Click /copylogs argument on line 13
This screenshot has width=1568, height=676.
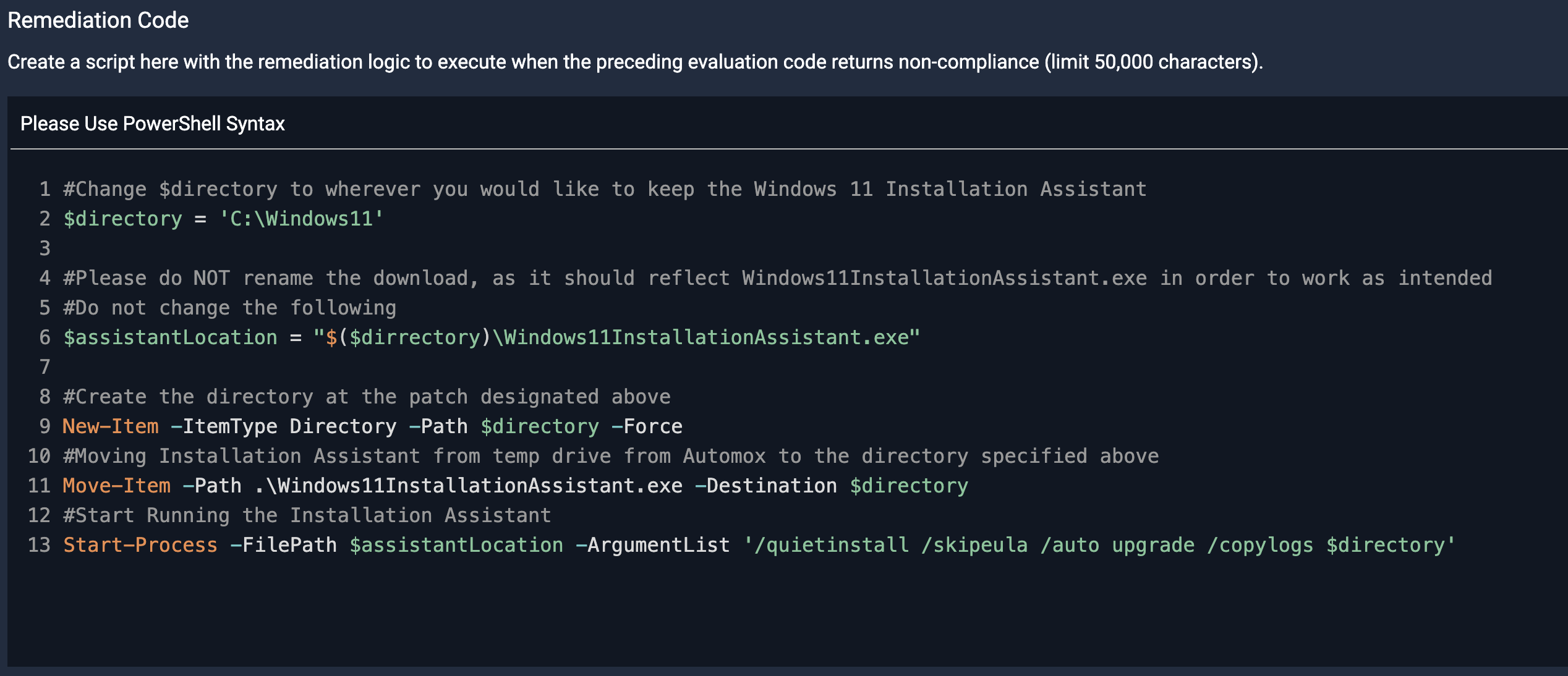click(1260, 545)
